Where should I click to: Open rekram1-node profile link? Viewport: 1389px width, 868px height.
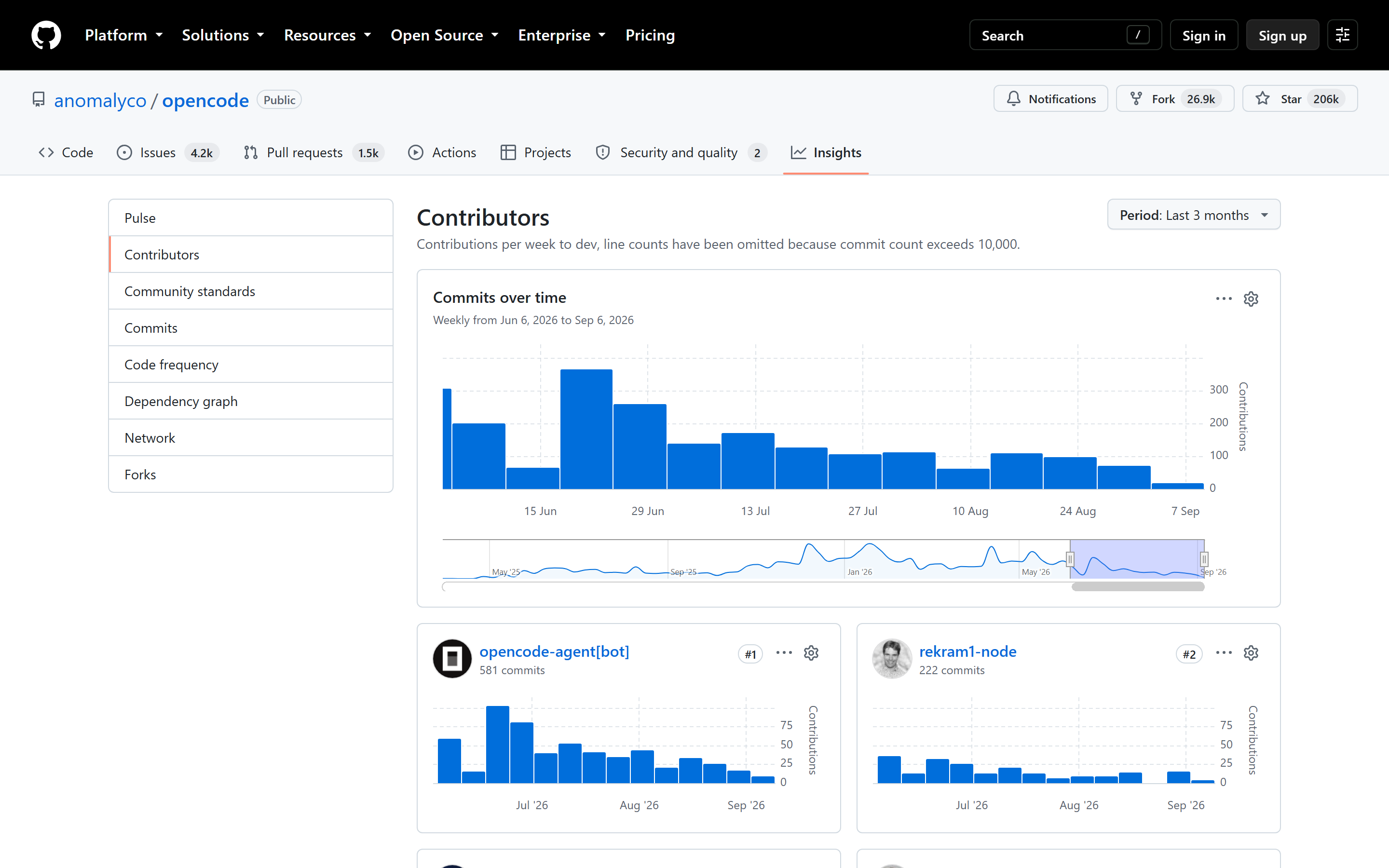tap(967, 651)
